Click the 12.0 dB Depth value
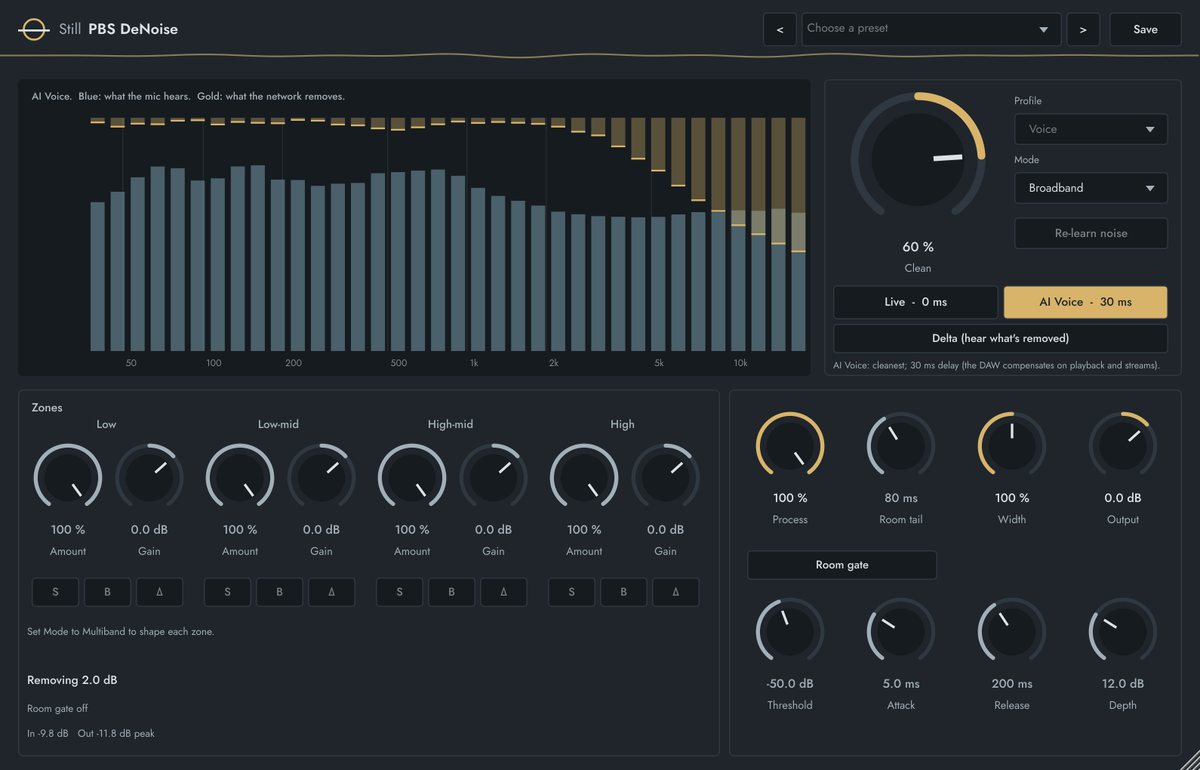Image resolution: width=1200 pixels, height=770 pixels. point(1122,684)
